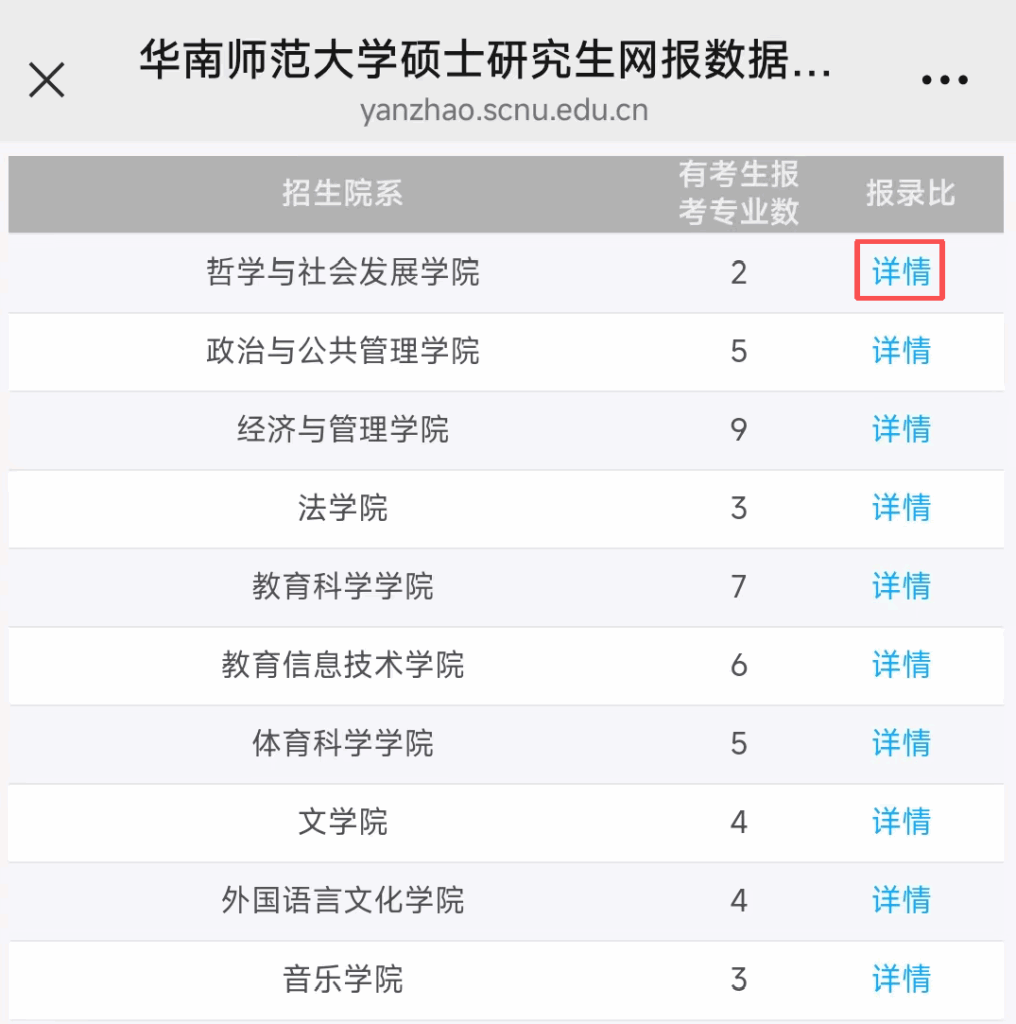Open the three-dot more options menu
The width and height of the screenshot is (1016, 1024).
(944, 80)
